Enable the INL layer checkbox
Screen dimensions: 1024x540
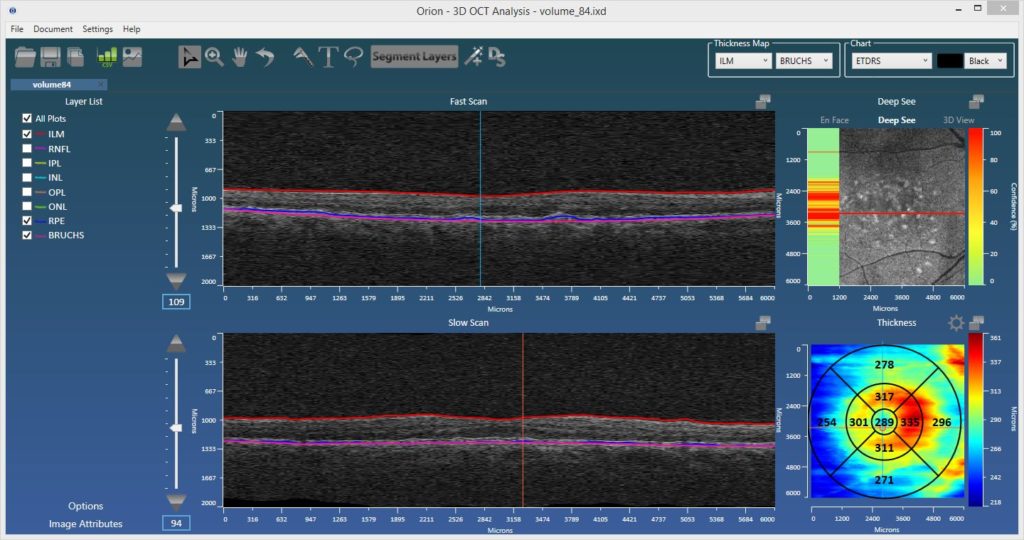27,178
